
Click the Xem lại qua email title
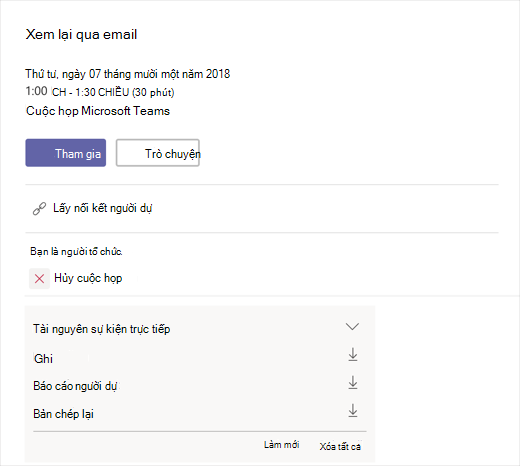coord(81,35)
